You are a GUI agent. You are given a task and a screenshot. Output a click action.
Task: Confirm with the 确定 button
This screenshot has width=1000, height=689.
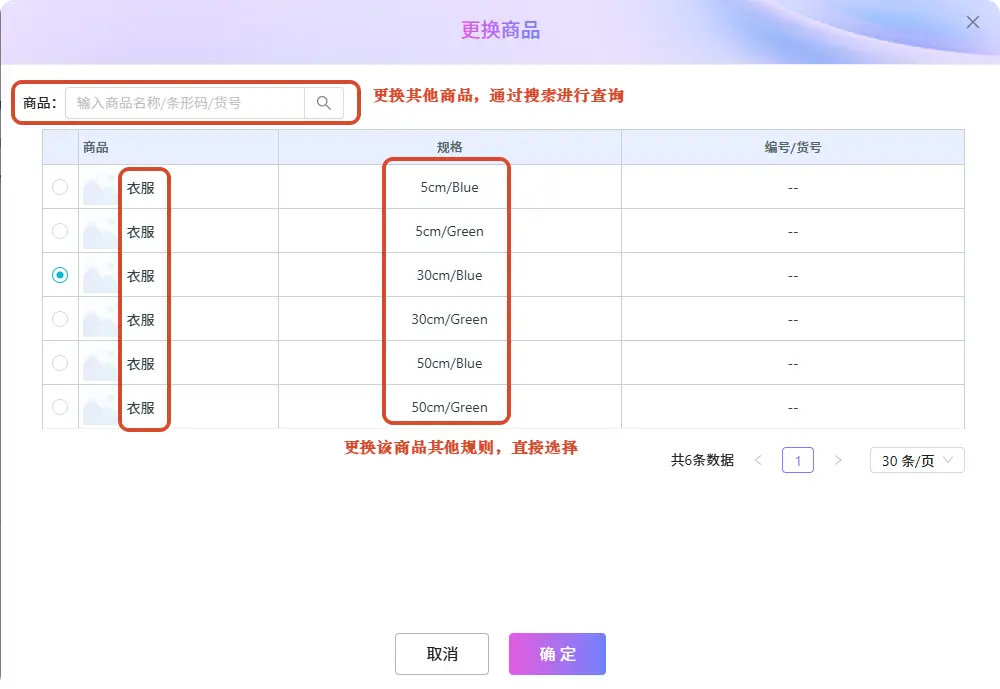tap(557, 654)
